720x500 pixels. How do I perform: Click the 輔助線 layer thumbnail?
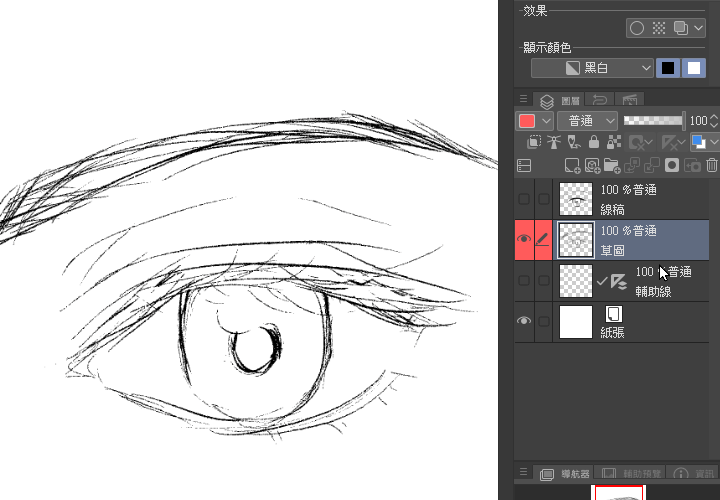pyautogui.click(x=576, y=281)
